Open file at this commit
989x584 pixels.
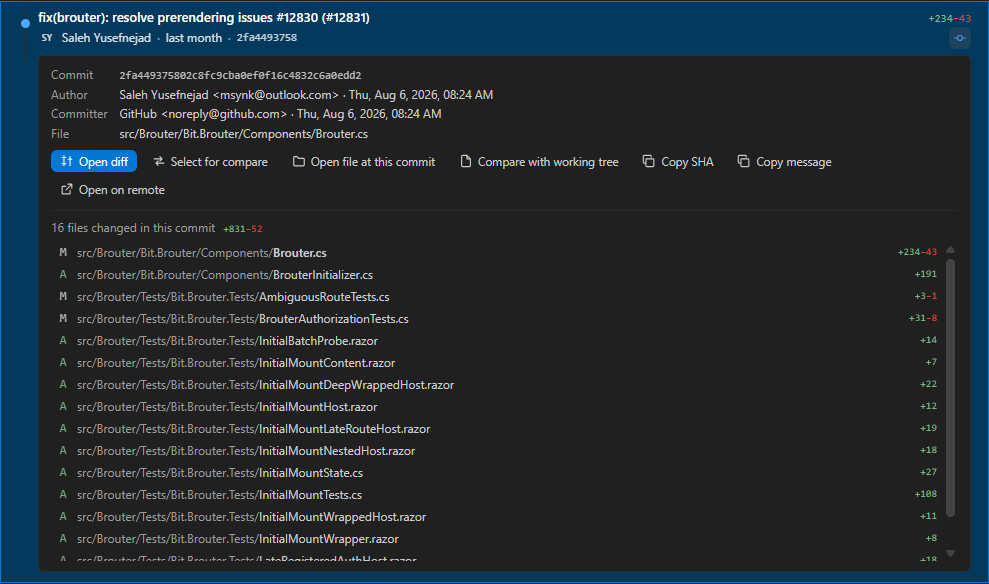(364, 162)
